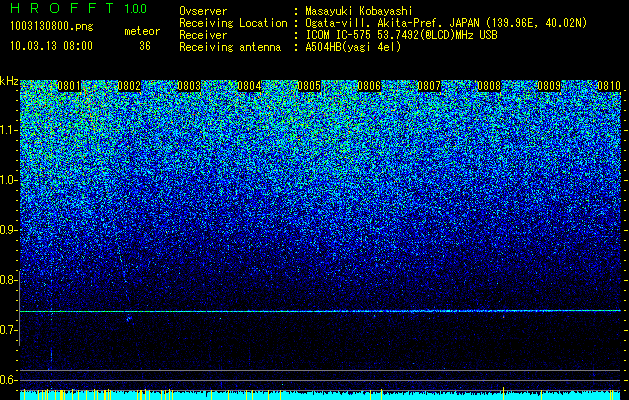The width and height of the screenshot is (629, 400).
Task: Click the 0809 time marker
Action: 549,86
